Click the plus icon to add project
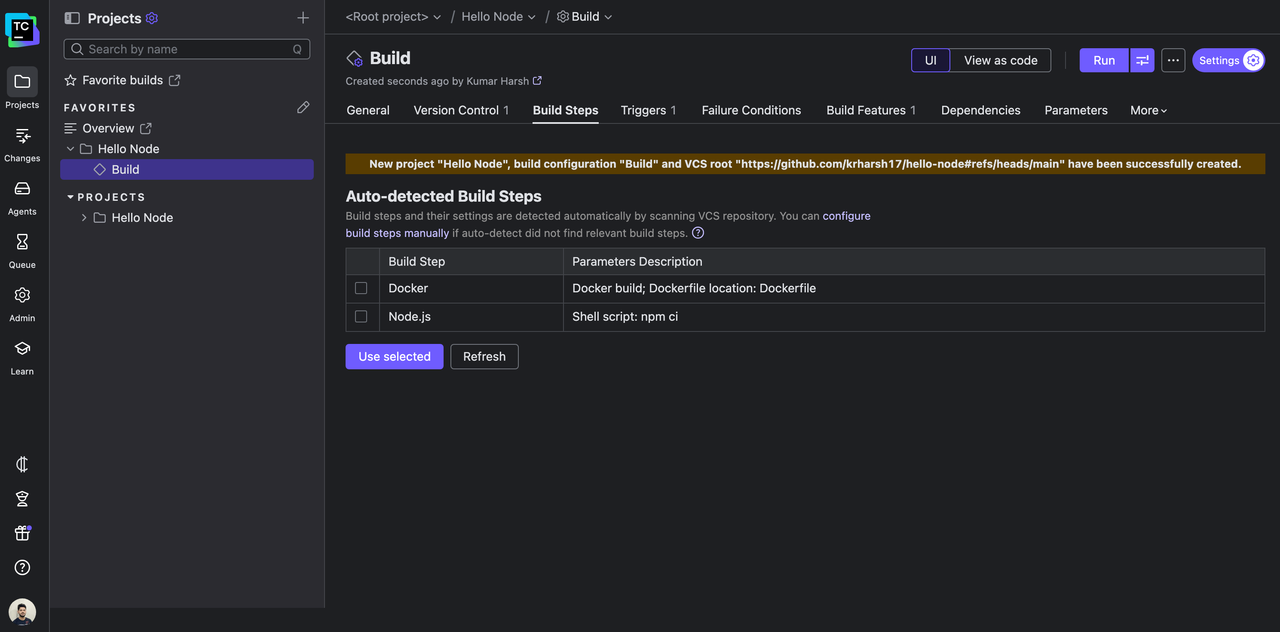Viewport: 1280px width, 632px height. tap(303, 18)
